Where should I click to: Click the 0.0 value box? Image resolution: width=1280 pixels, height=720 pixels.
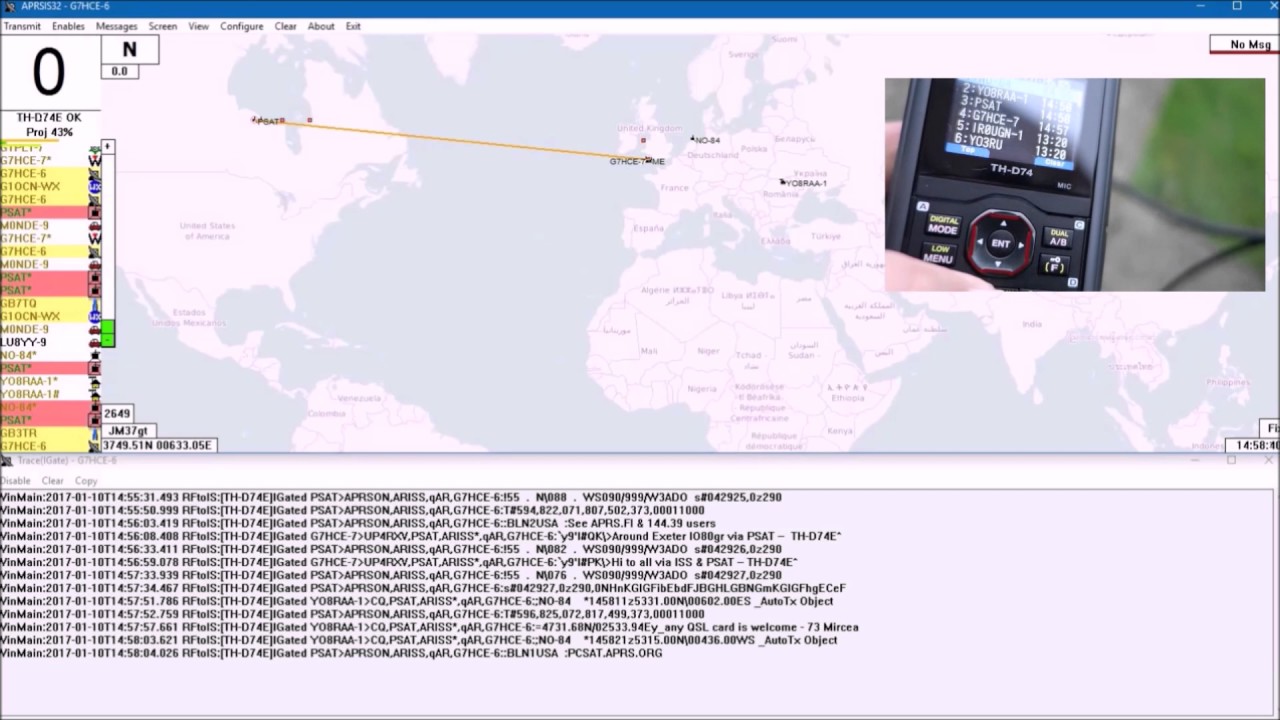(120, 72)
